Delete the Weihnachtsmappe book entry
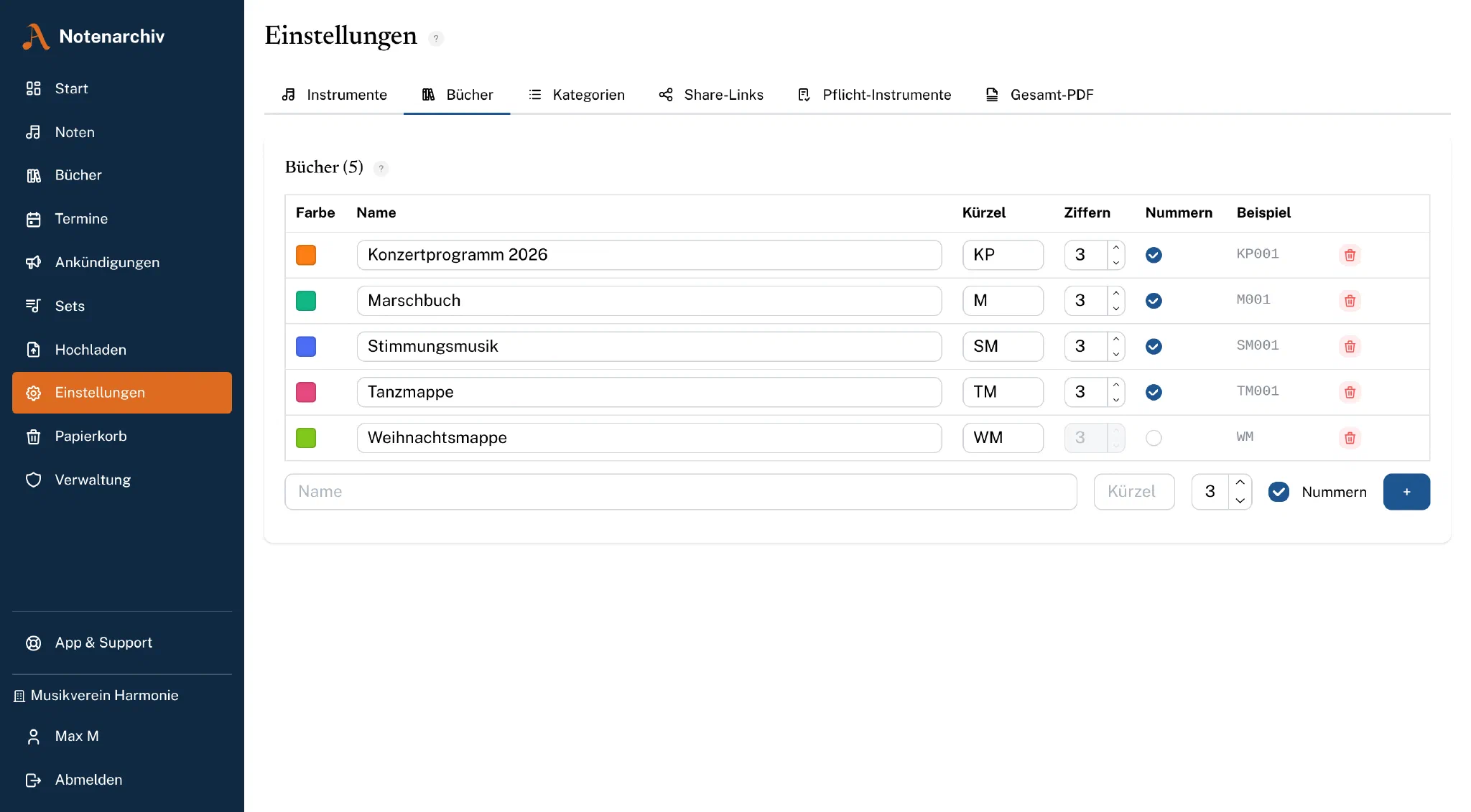Viewport: 1471px width, 812px height. click(1350, 438)
